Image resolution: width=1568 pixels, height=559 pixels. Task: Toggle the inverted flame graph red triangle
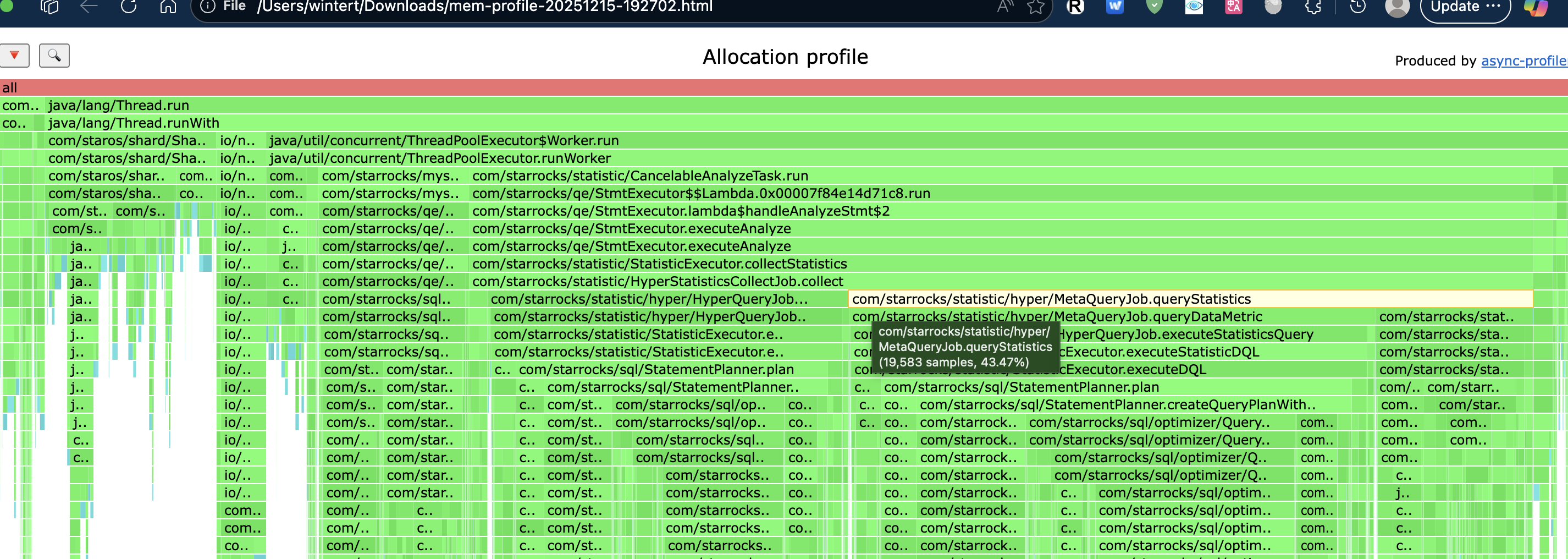[x=15, y=56]
